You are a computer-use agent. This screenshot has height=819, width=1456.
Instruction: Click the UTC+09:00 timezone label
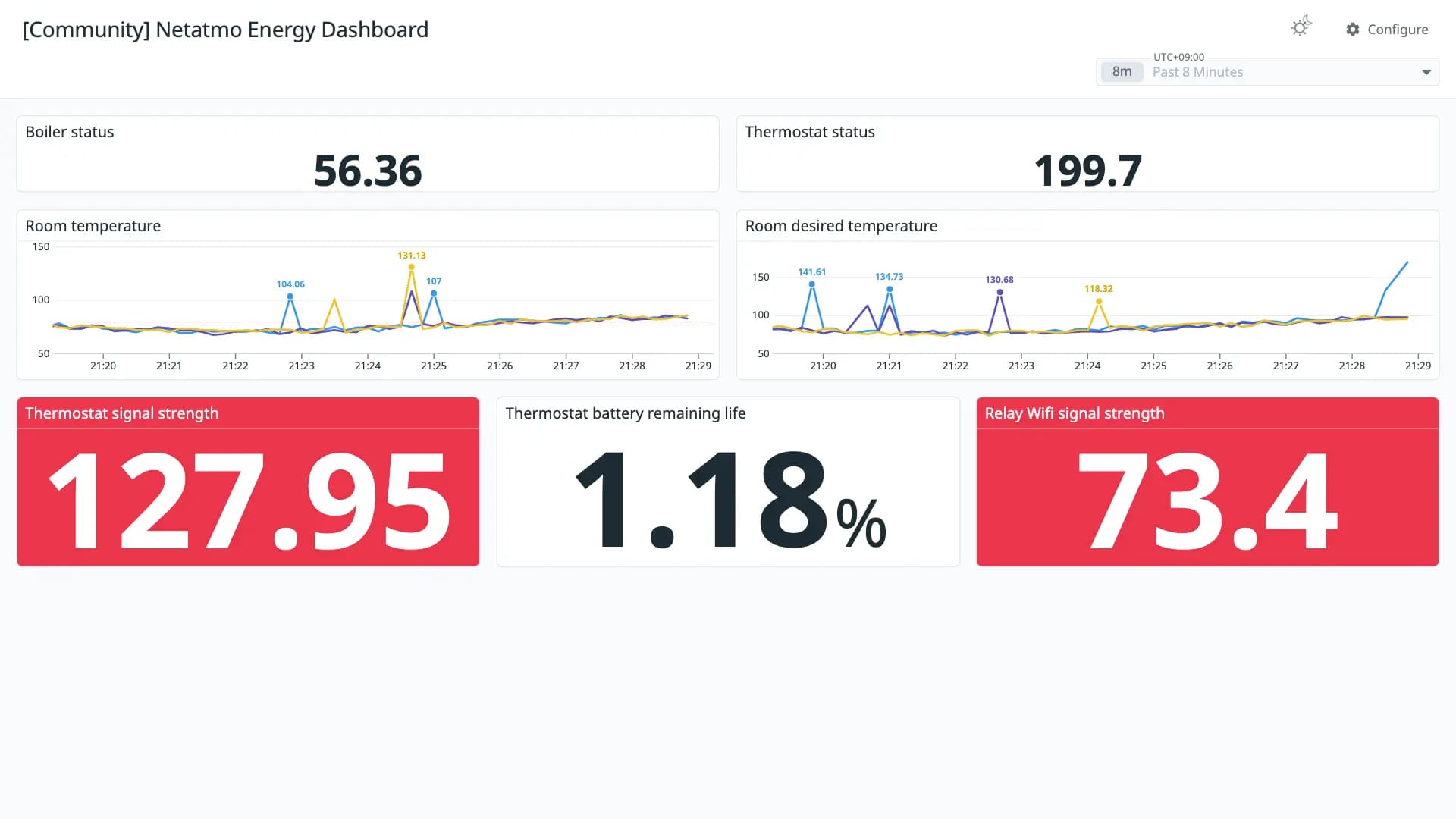pyautogui.click(x=1178, y=57)
